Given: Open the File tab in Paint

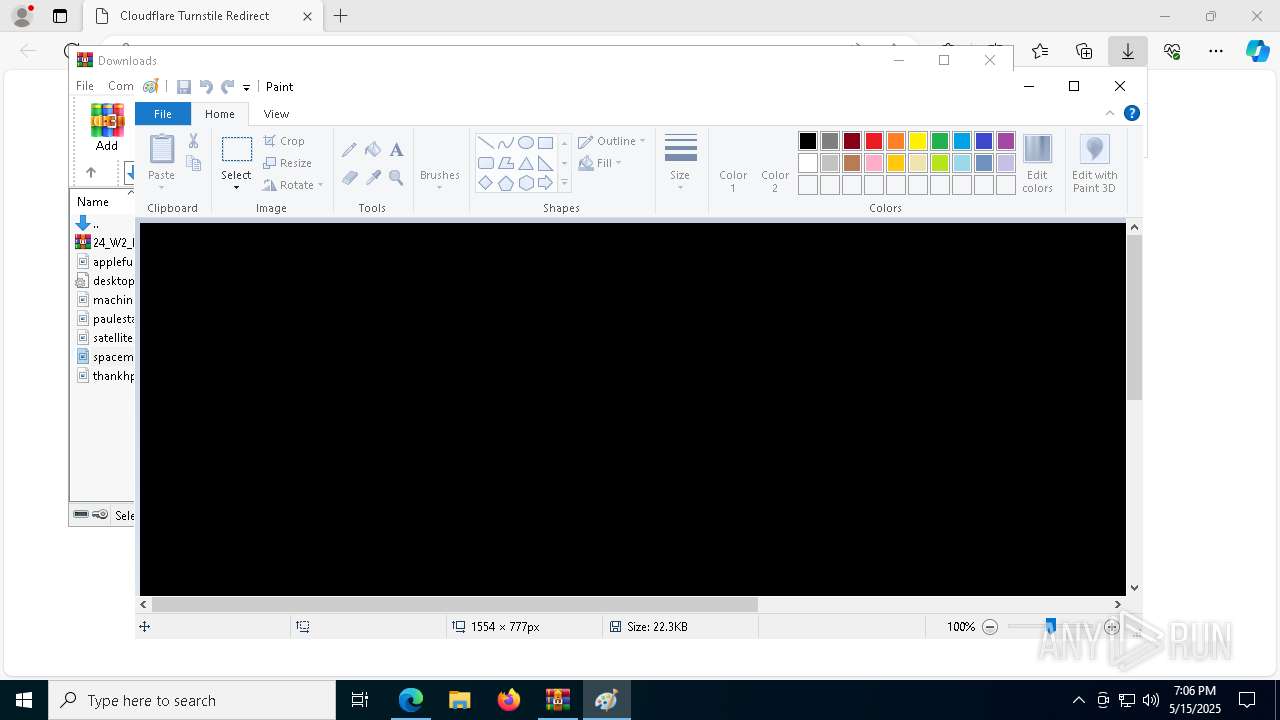Looking at the screenshot, I should (x=162, y=114).
